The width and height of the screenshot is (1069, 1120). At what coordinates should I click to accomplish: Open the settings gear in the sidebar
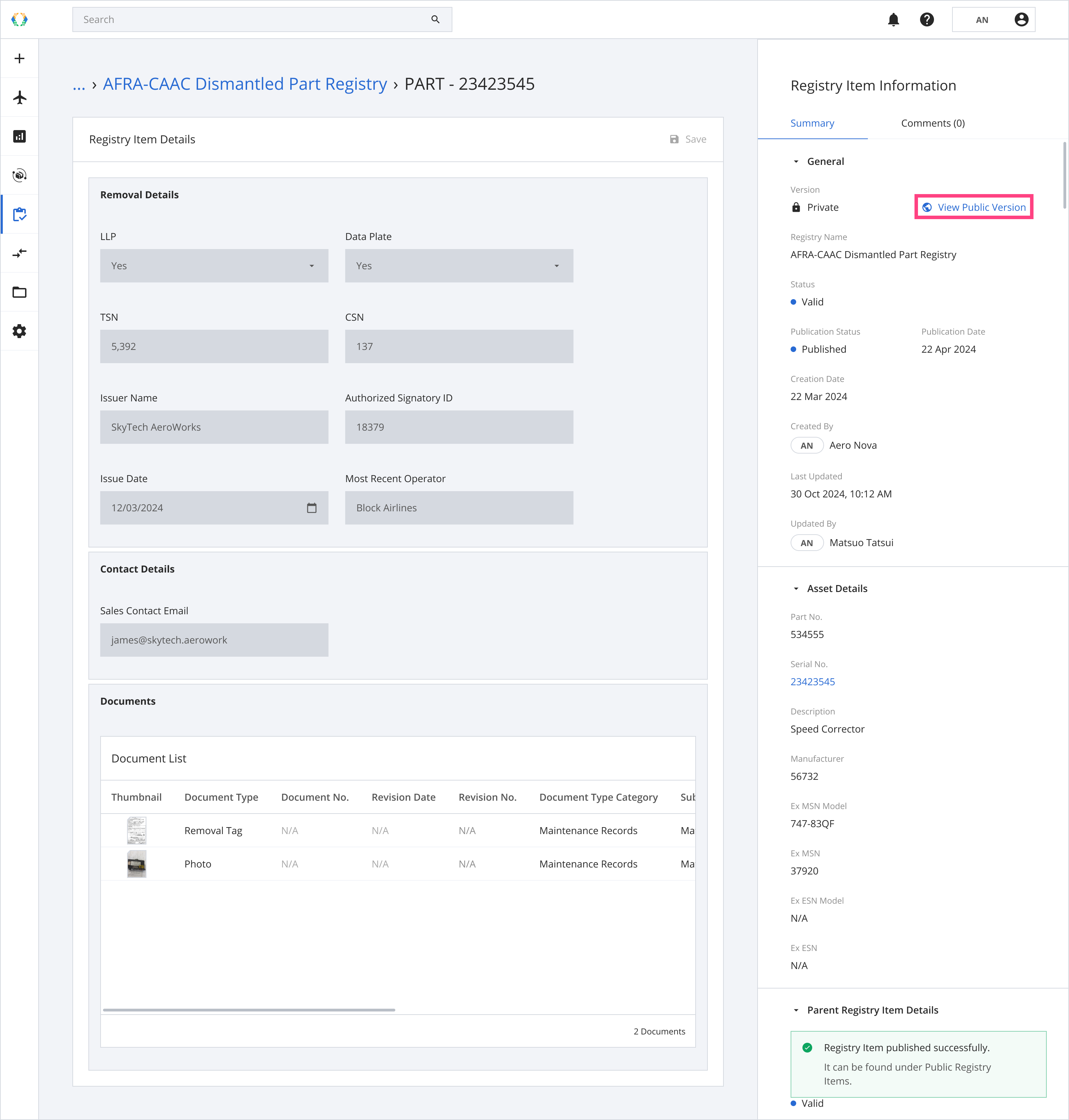(19, 331)
